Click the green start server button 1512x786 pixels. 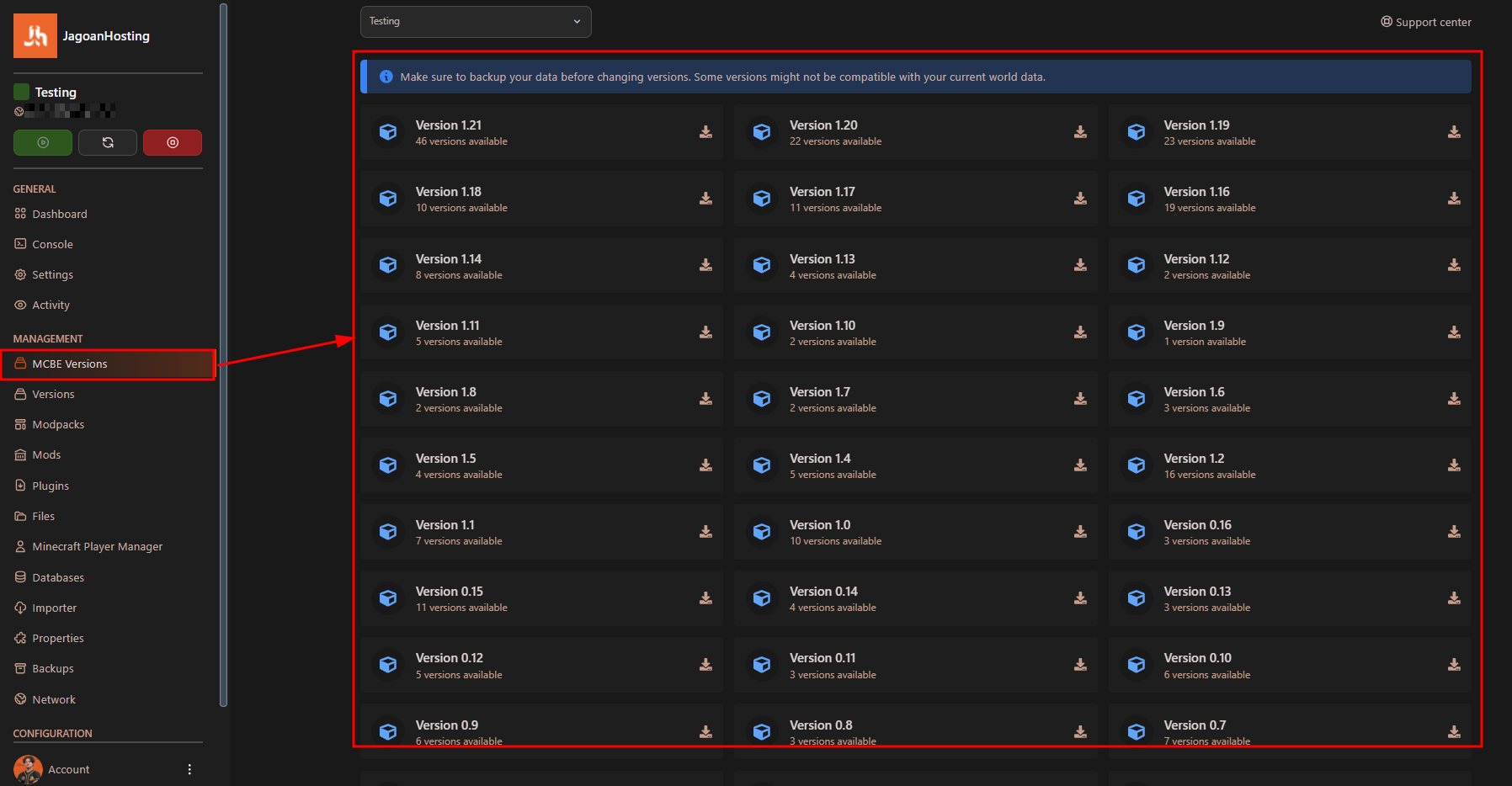(43, 143)
